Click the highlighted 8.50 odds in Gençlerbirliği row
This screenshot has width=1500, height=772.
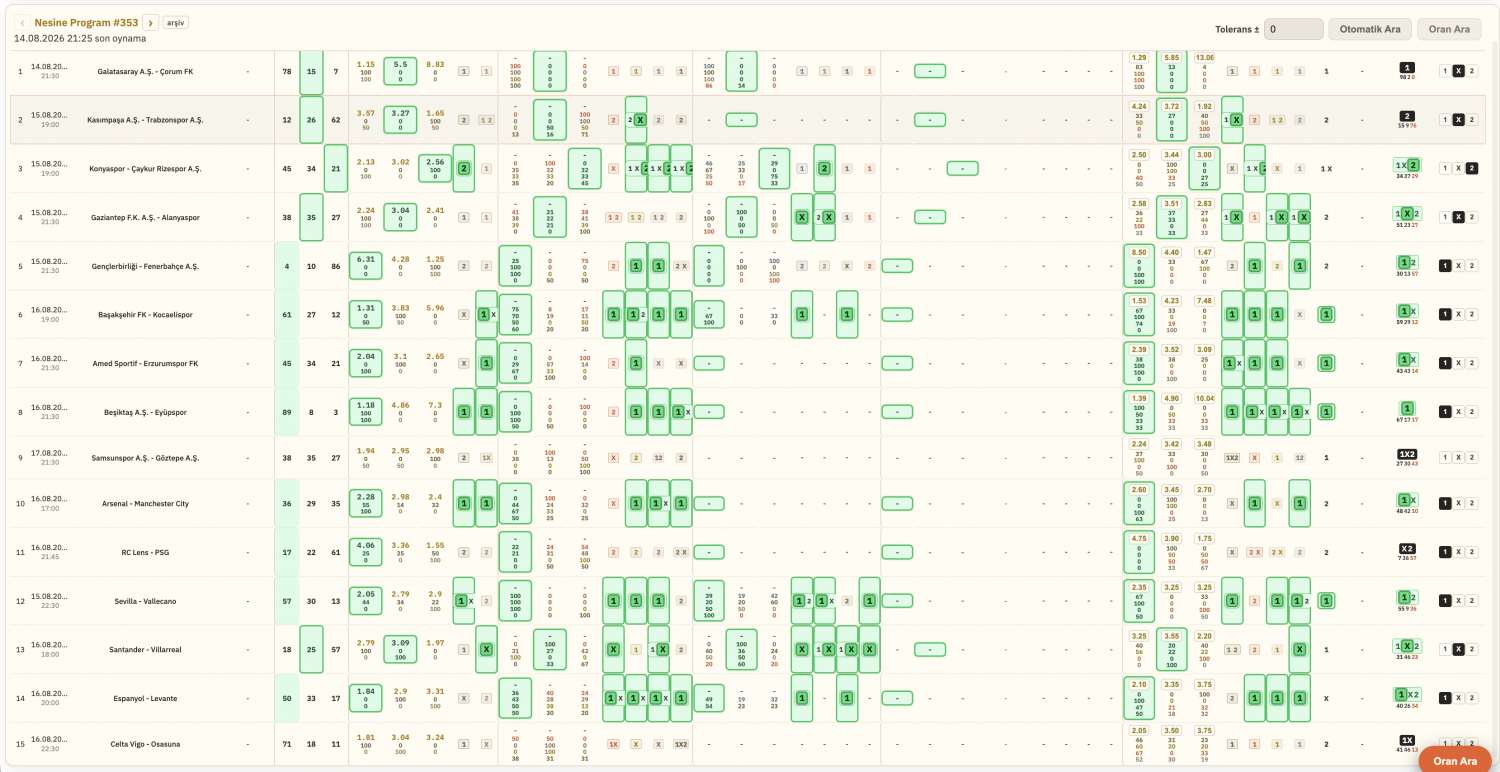tap(1139, 252)
